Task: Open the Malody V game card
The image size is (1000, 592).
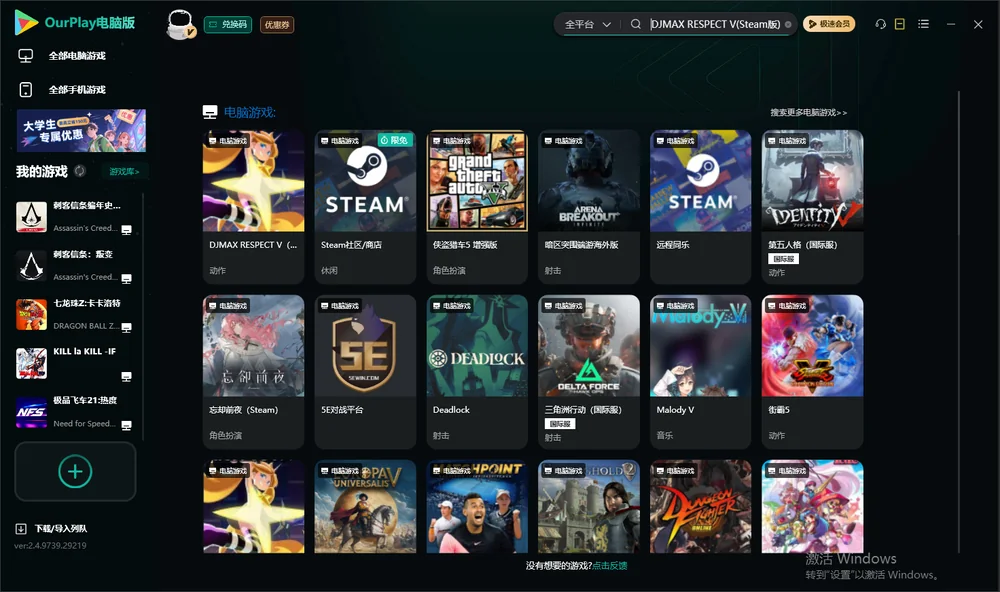Action: pyautogui.click(x=701, y=372)
